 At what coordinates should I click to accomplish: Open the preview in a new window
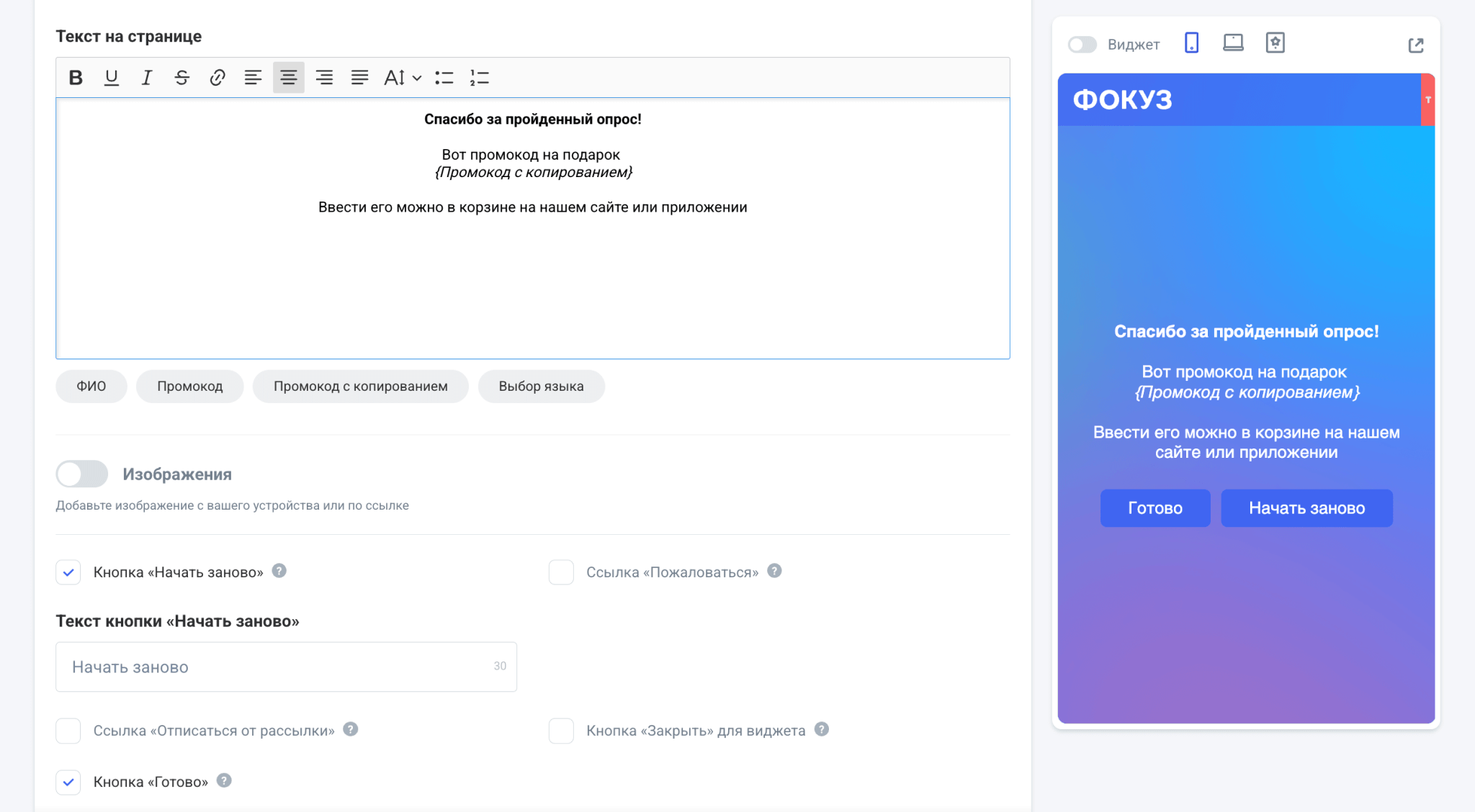(x=1415, y=45)
